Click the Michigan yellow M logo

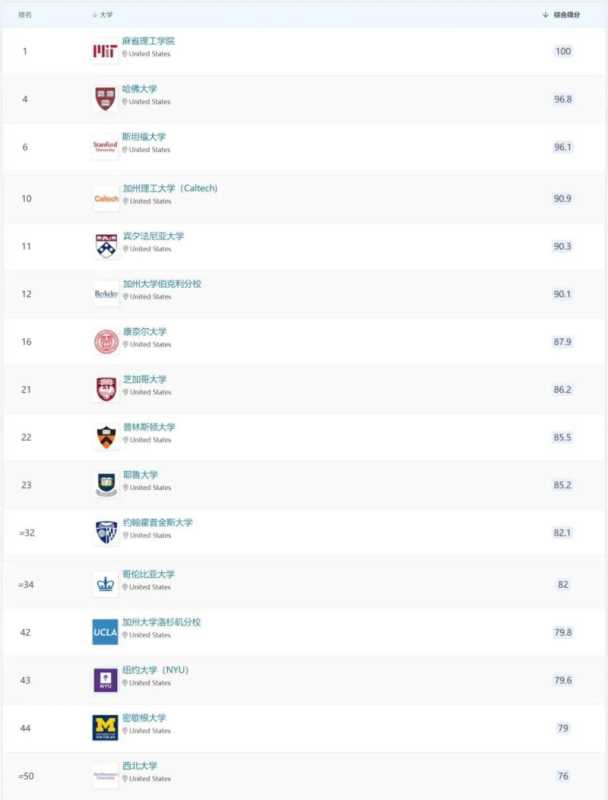tap(105, 728)
